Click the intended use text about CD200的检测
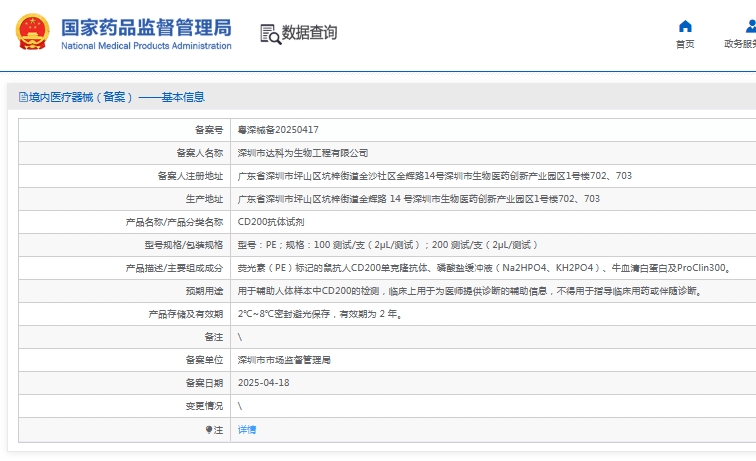This screenshot has height=461, width=756. tap(469, 291)
